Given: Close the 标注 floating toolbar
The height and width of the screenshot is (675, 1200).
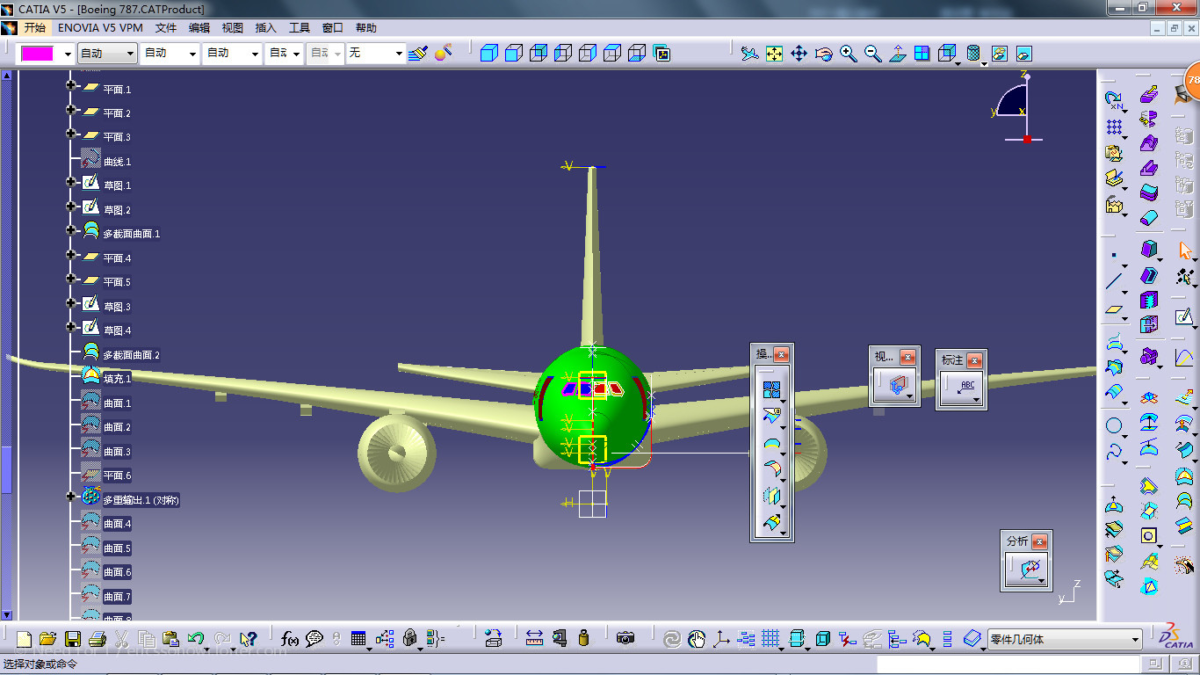Looking at the screenshot, I should coord(975,360).
